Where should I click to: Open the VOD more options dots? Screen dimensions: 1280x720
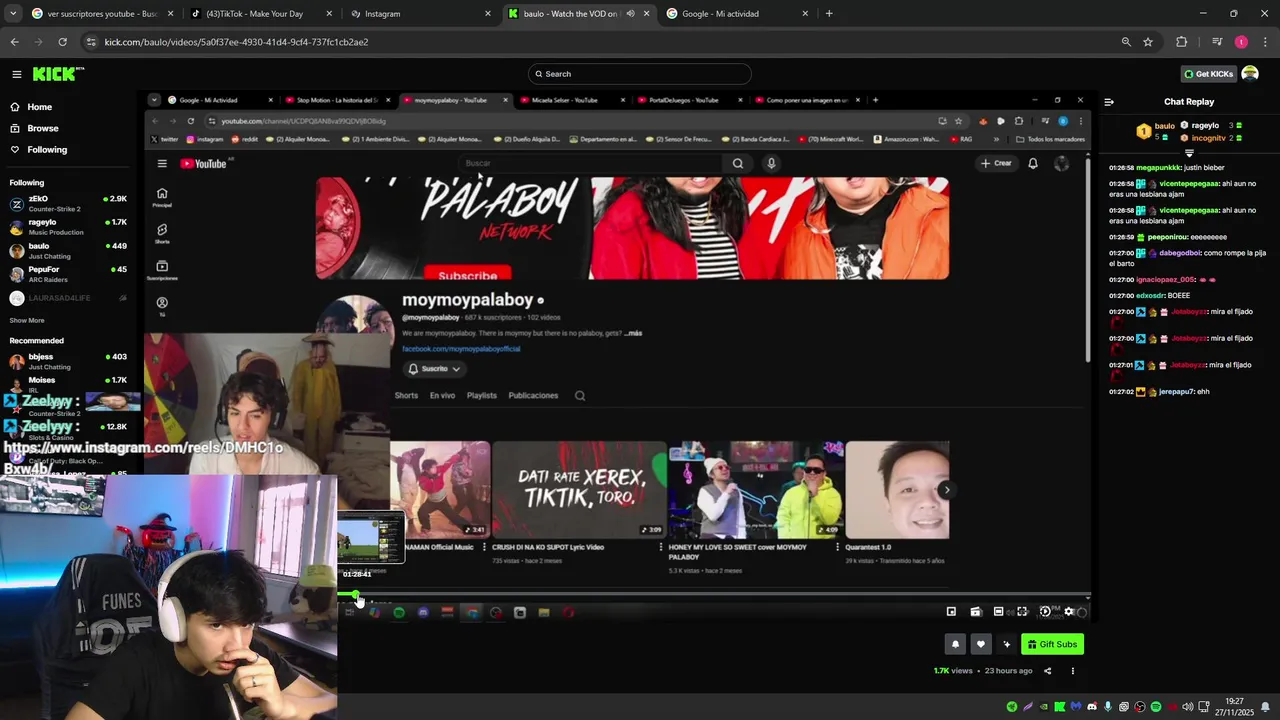coord(1073,671)
